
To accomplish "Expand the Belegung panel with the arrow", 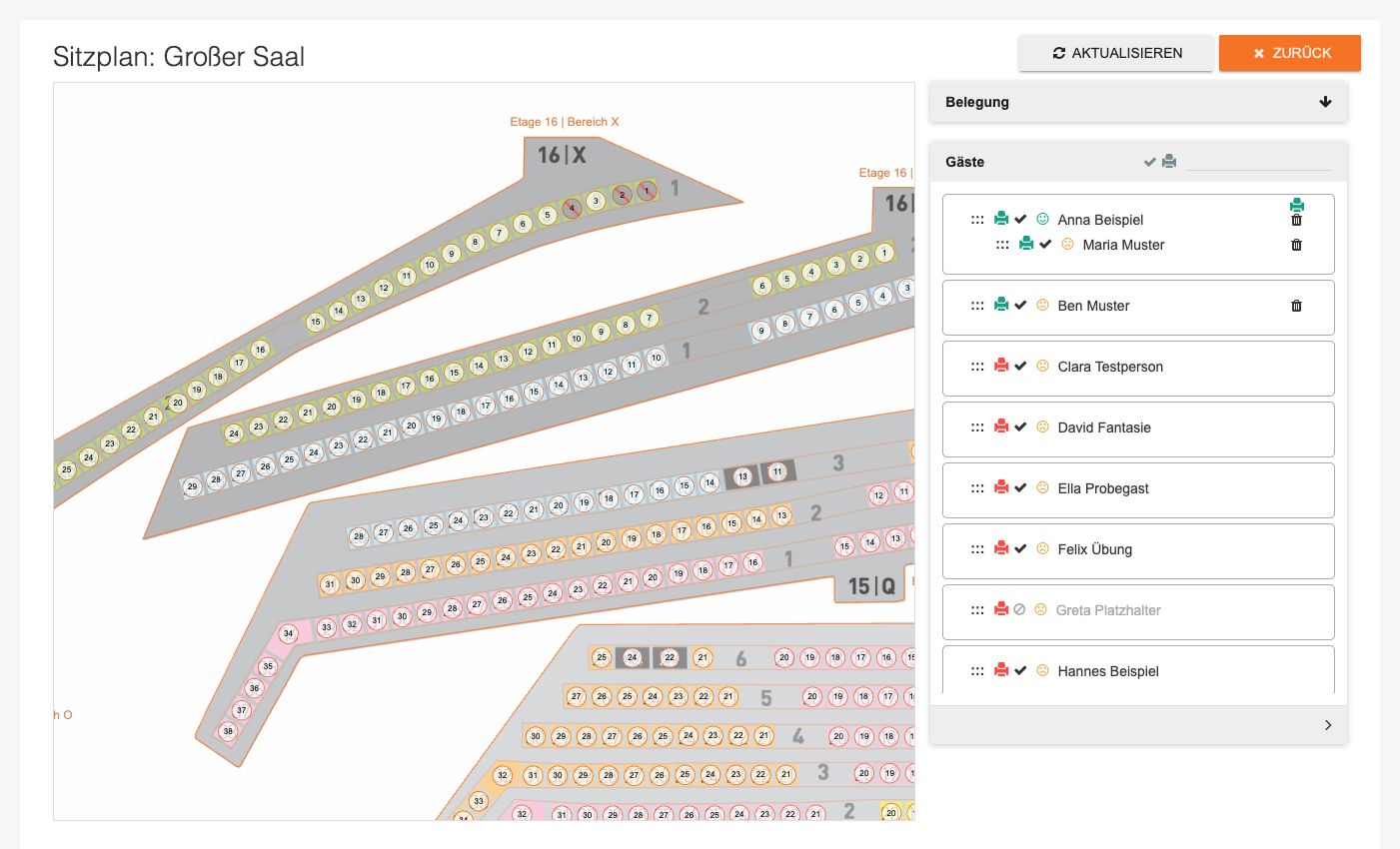I will click(x=1326, y=102).
